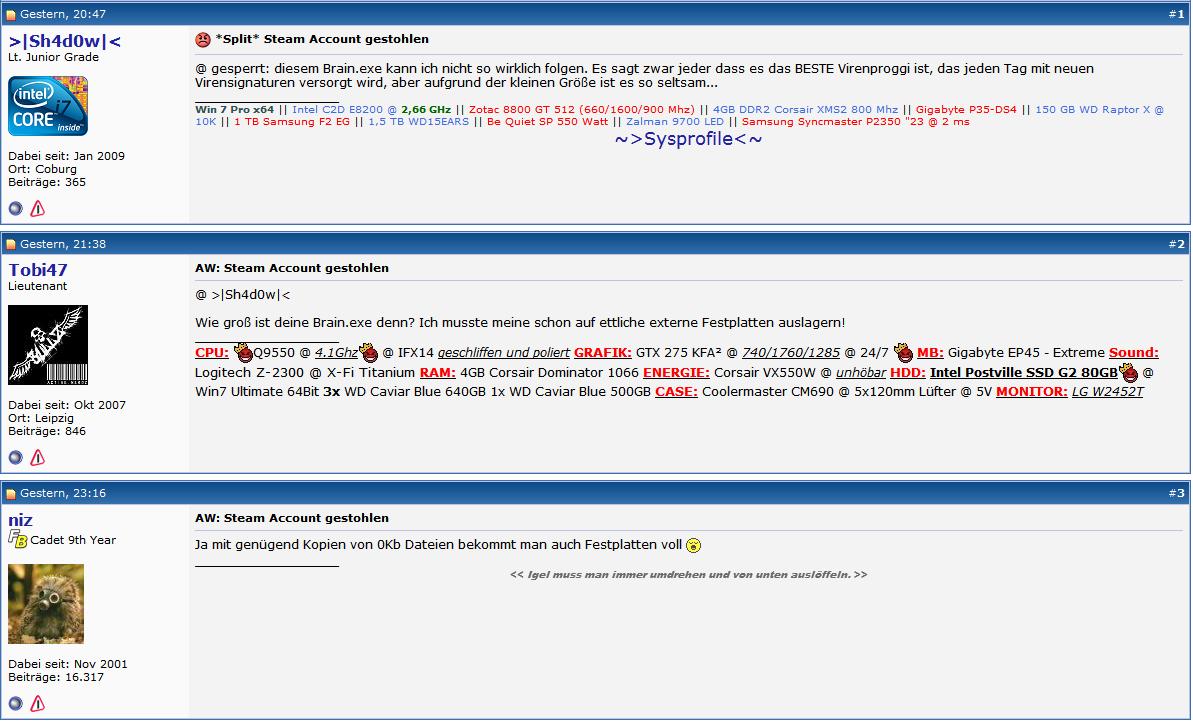Click MONITOR: label in Tobi47 signature
The height and width of the screenshot is (723, 1193).
point(1032,392)
